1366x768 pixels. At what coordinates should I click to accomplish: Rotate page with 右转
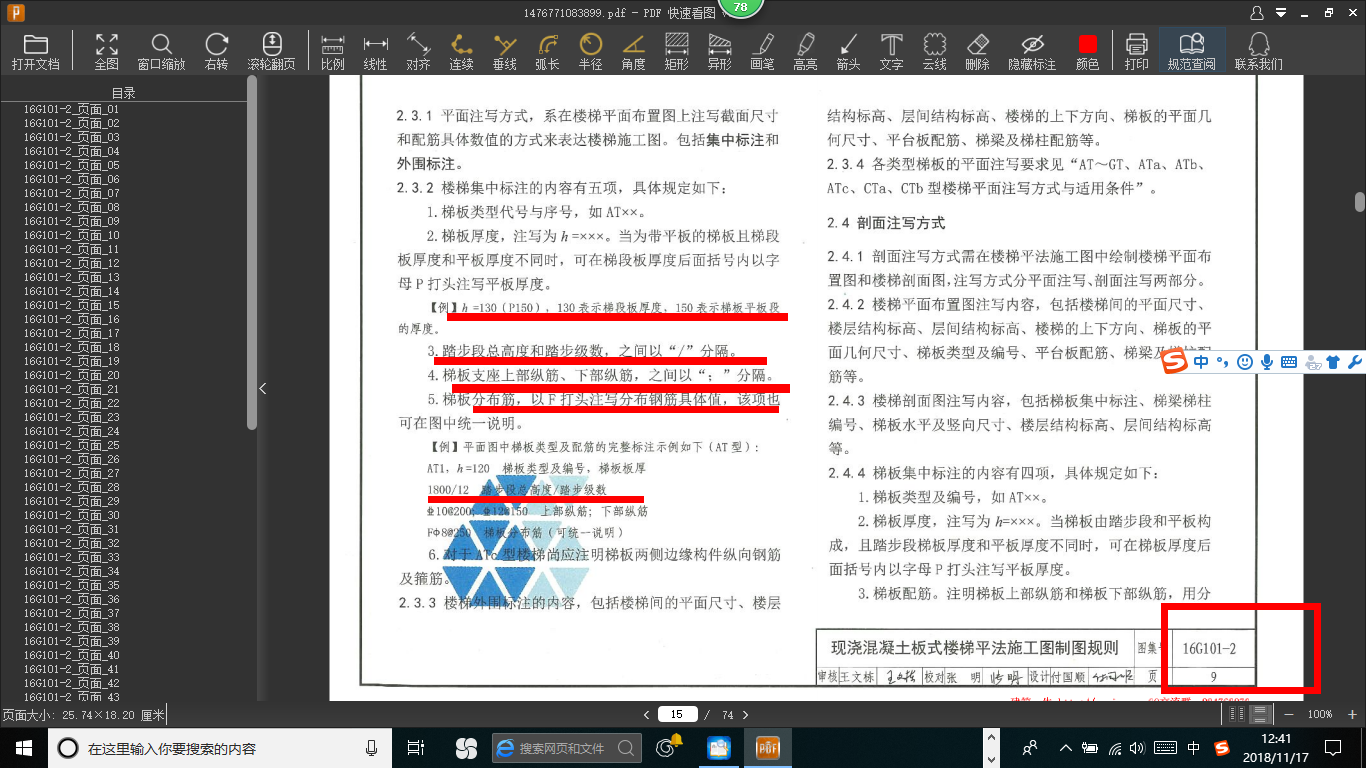pos(216,51)
